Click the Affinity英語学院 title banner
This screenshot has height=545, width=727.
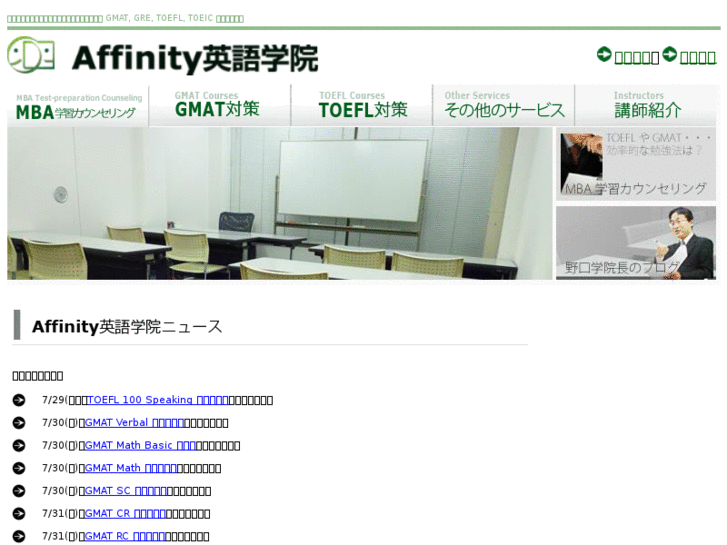click(195, 58)
